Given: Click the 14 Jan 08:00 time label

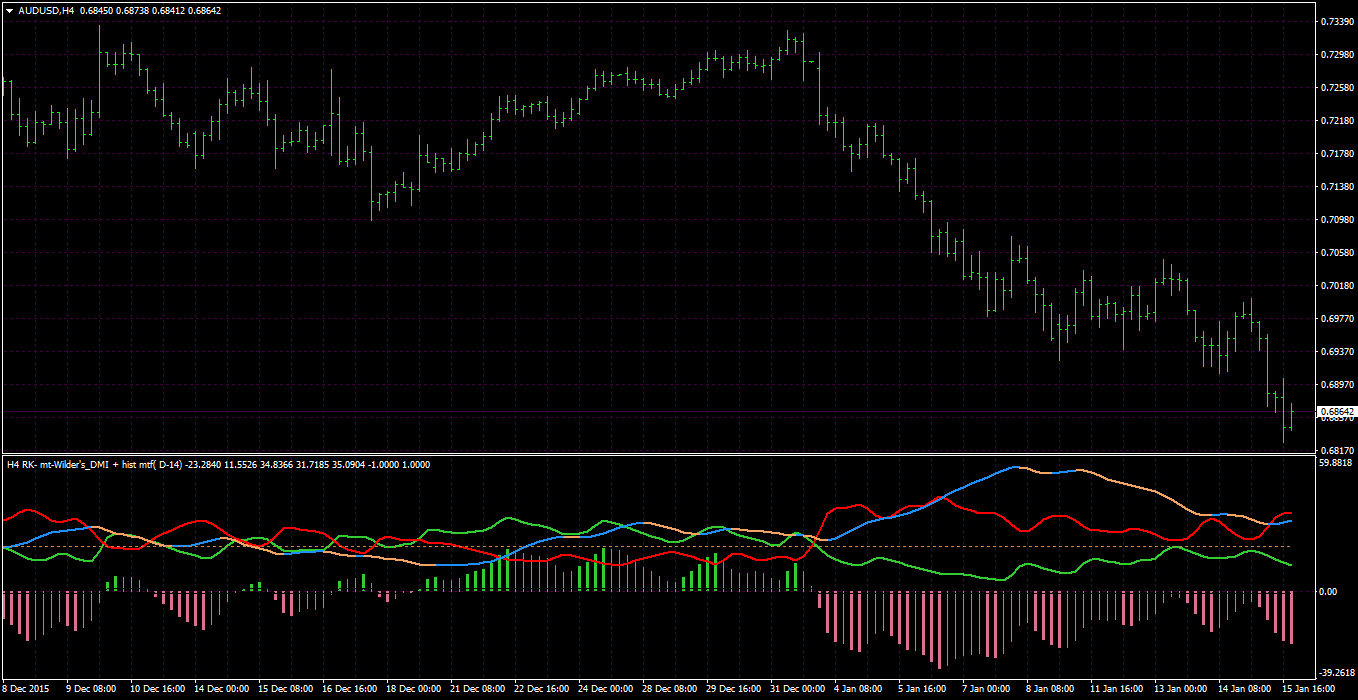Looking at the screenshot, I should (1244, 689).
